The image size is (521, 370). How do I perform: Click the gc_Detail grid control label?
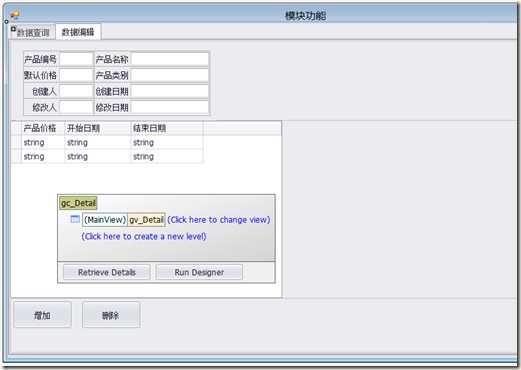78,203
